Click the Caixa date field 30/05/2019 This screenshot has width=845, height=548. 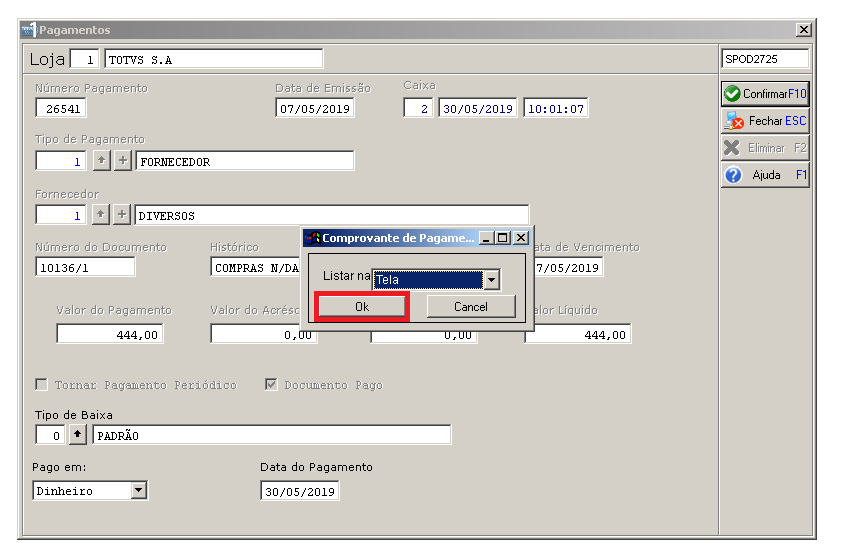point(477,108)
